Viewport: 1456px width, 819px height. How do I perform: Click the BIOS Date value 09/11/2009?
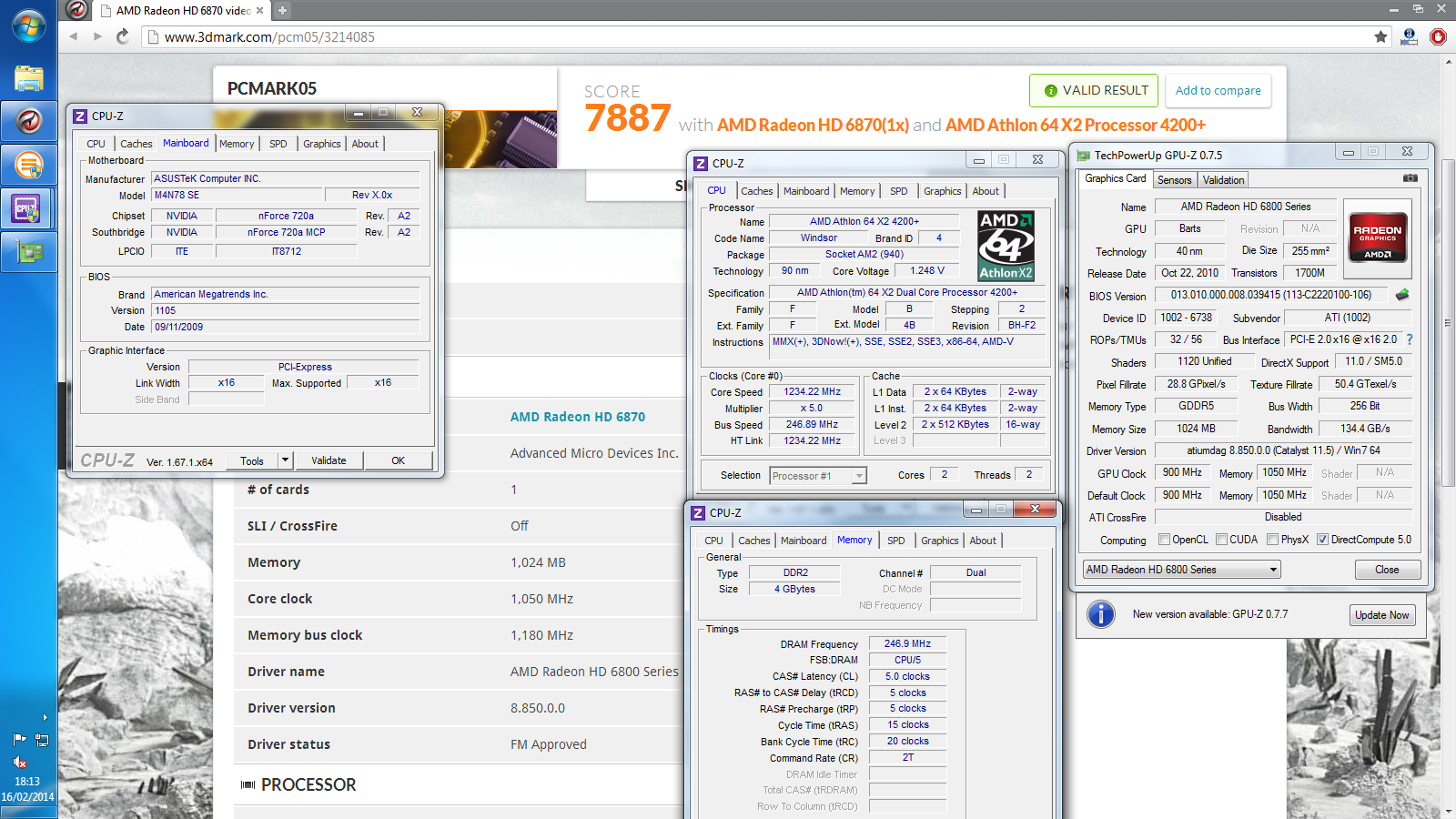pos(285,327)
